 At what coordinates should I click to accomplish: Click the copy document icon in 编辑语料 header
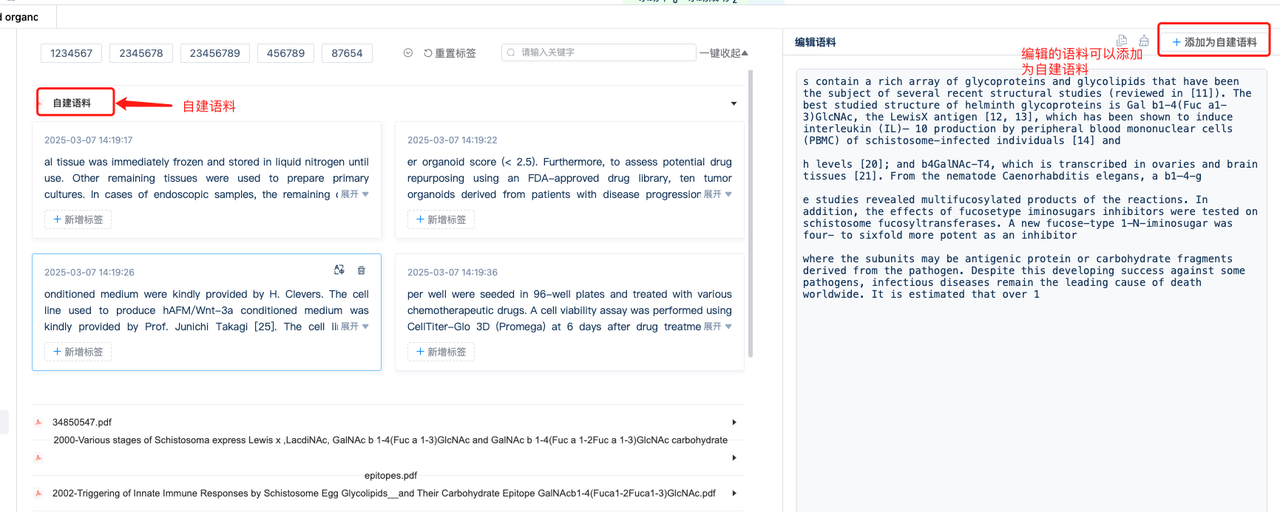(x=1122, y=41)
